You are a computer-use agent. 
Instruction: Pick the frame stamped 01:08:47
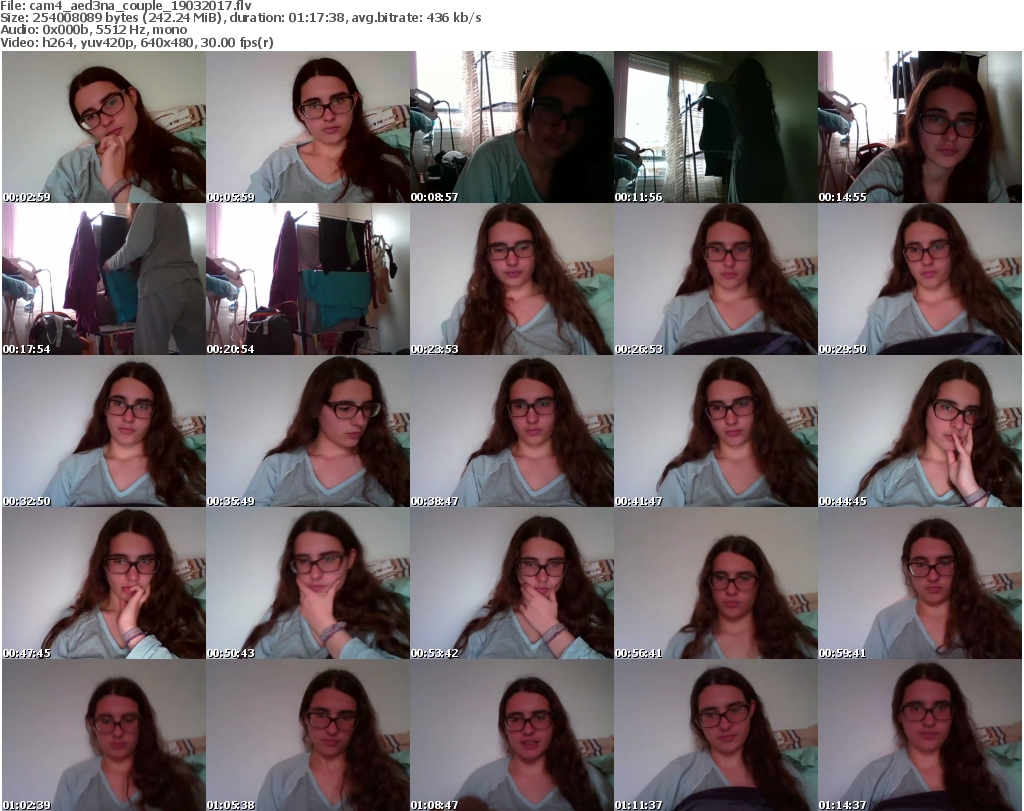[x=511, y=735]
